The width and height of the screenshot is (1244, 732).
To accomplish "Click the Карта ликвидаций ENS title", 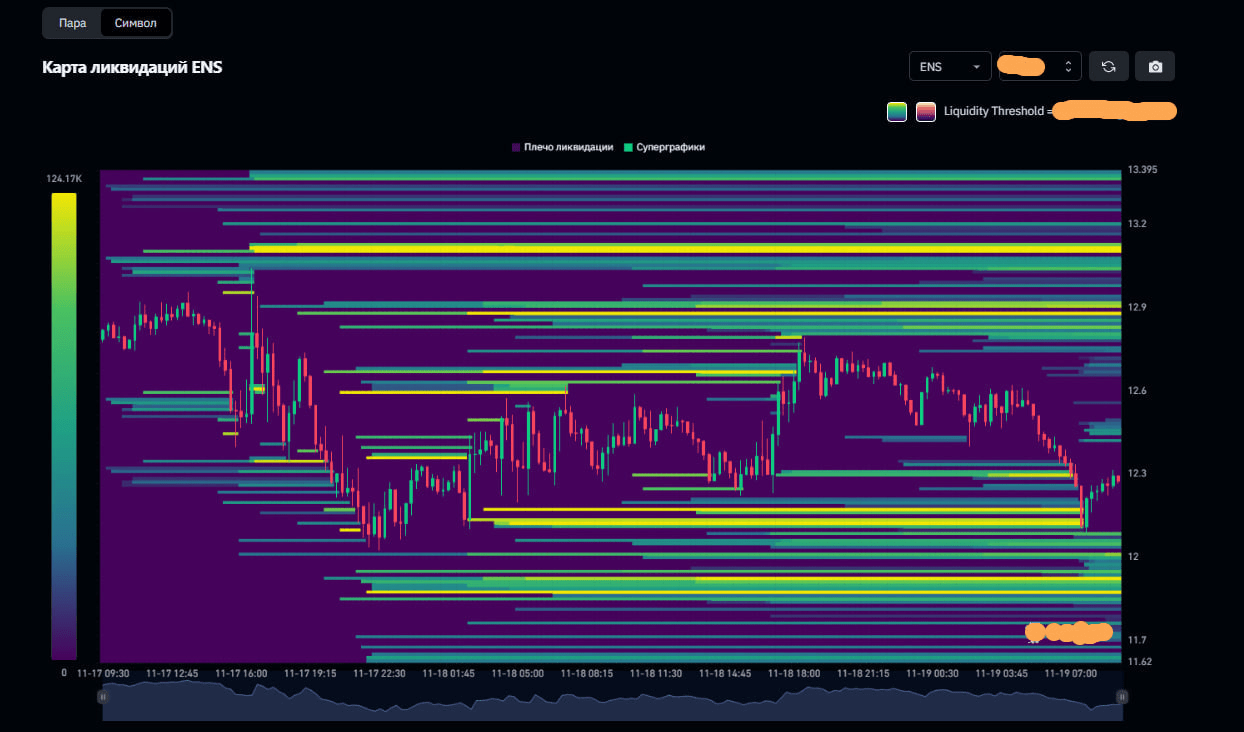I will [x=132, y=67].
